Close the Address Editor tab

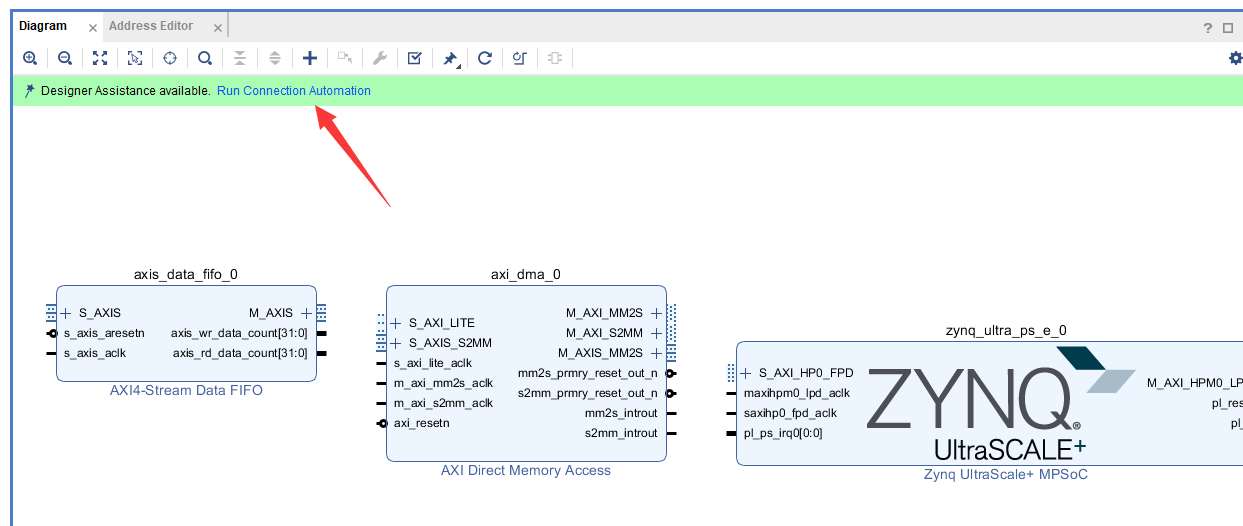pyautogui.click(x=217, y=27)
